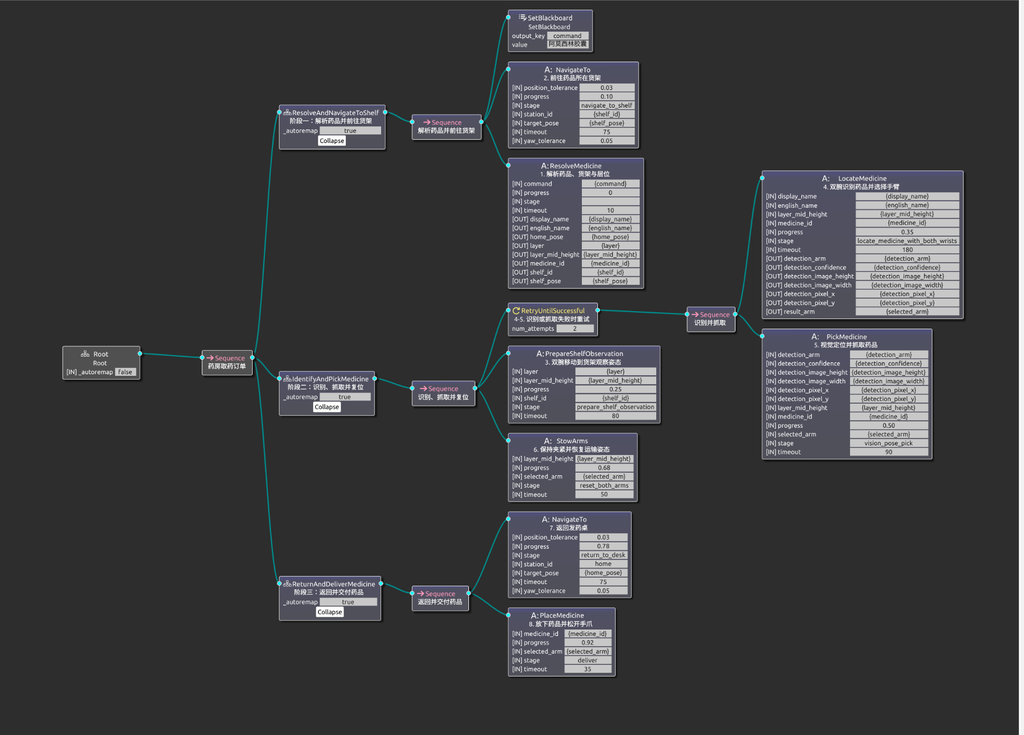Select the SetBlackboard node icon

point(522,18)
